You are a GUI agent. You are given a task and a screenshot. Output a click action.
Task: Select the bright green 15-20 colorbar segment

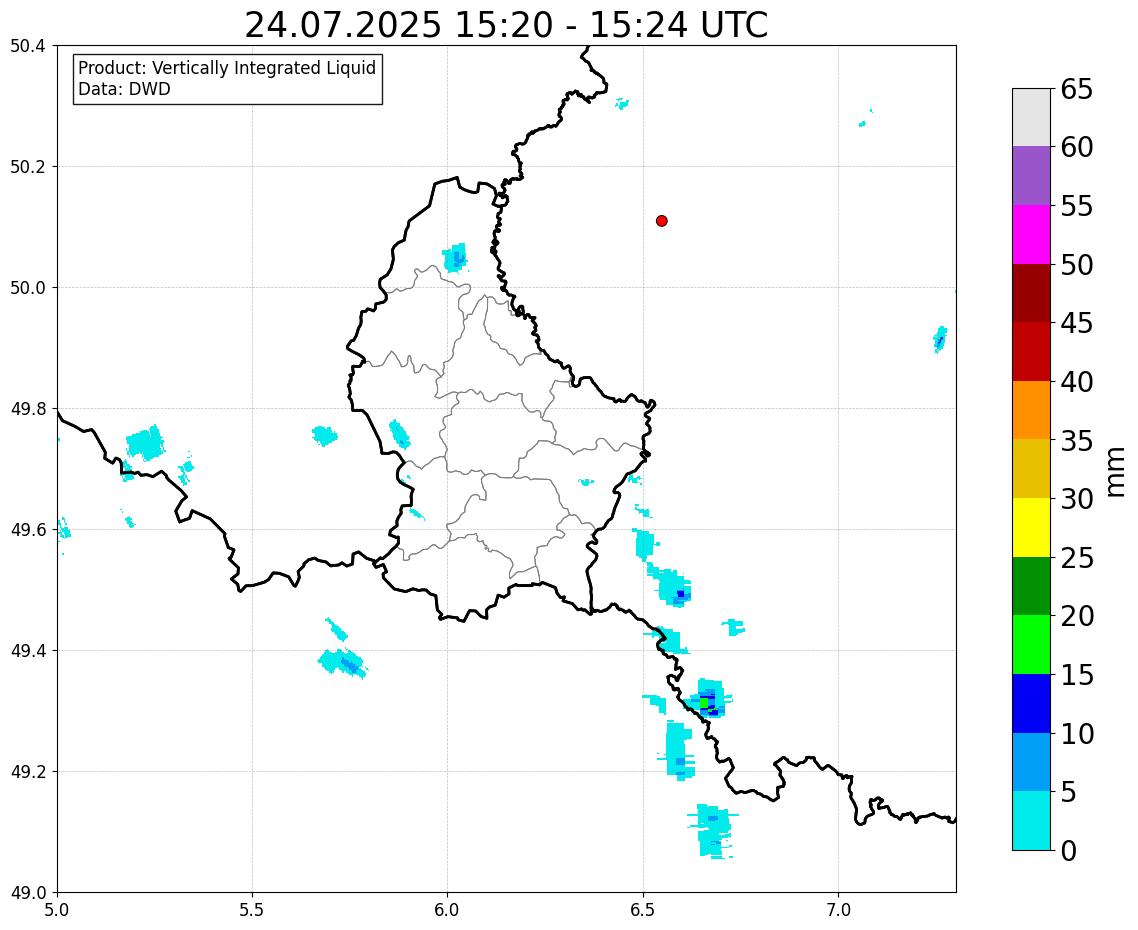pos(1031,645)
